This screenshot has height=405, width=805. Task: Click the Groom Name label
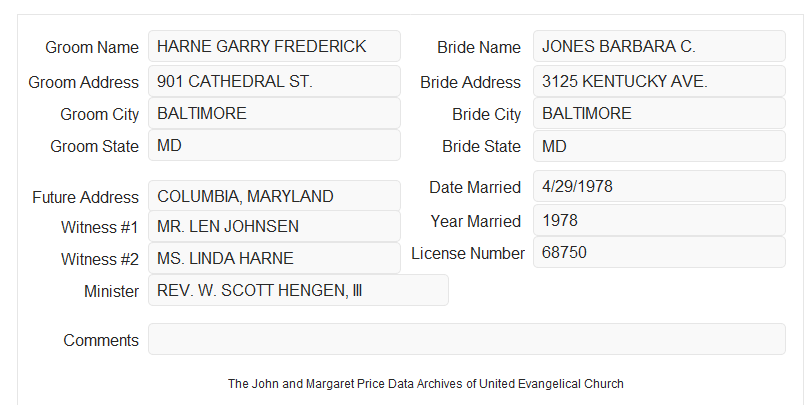click(x=92, y=47)
